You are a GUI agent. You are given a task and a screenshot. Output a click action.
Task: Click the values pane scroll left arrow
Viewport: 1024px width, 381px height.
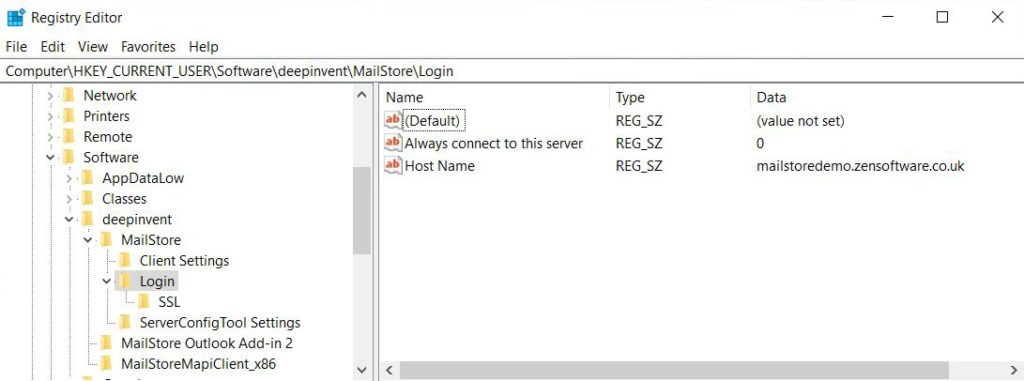click(x=389, y=371)
